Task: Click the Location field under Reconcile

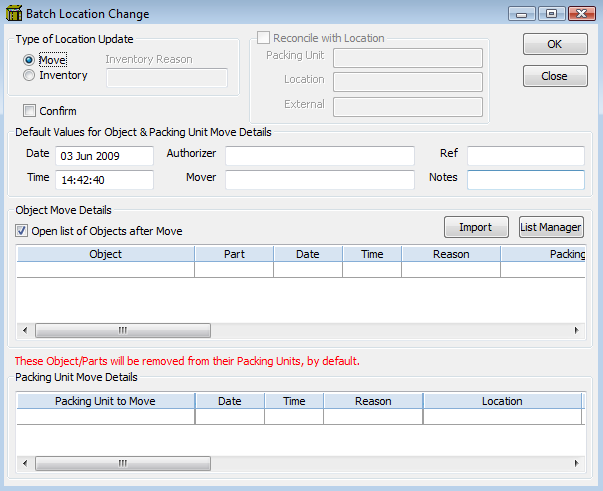Action: (x=408, y=82)
